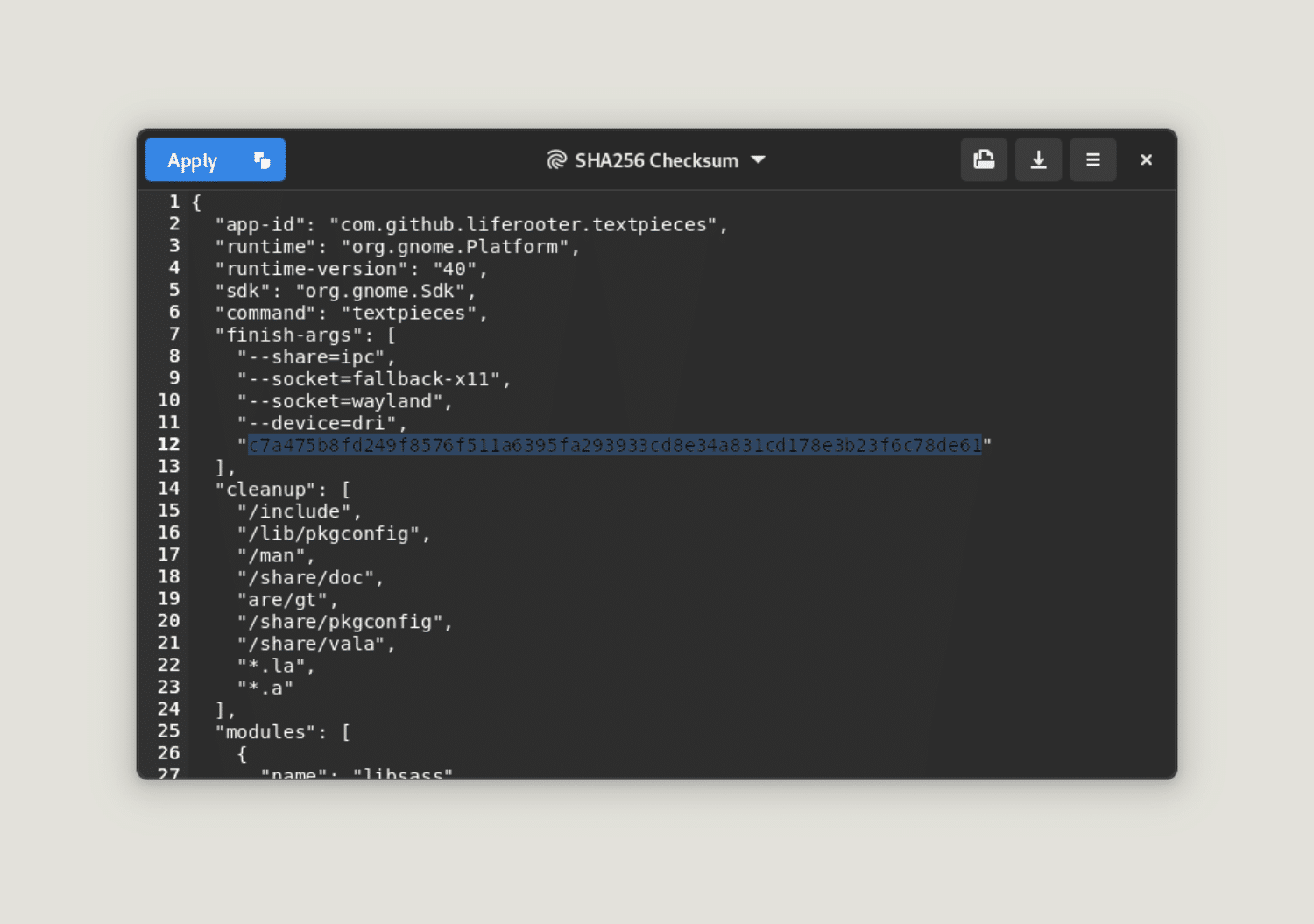Screen dimensions: 1314x924
Task: Click the "runtime-version": "40" line
Action: pyautogui.click(x=351, y=269)
